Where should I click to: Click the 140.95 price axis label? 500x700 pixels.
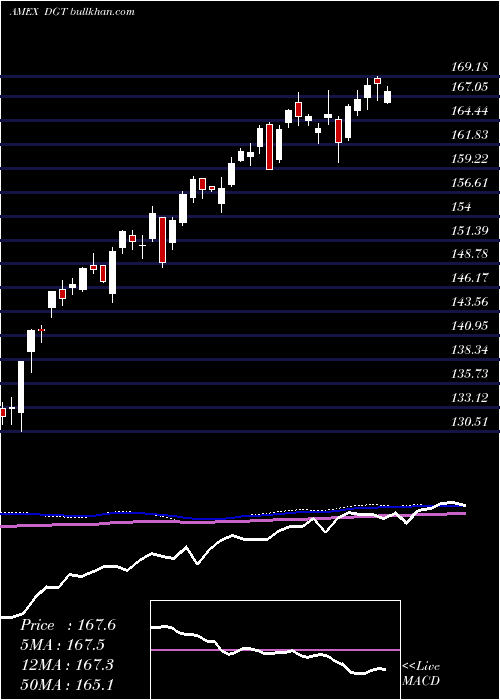click(470, 326)
